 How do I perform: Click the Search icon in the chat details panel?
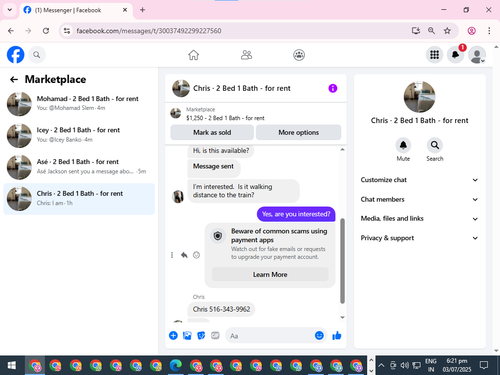435,145
